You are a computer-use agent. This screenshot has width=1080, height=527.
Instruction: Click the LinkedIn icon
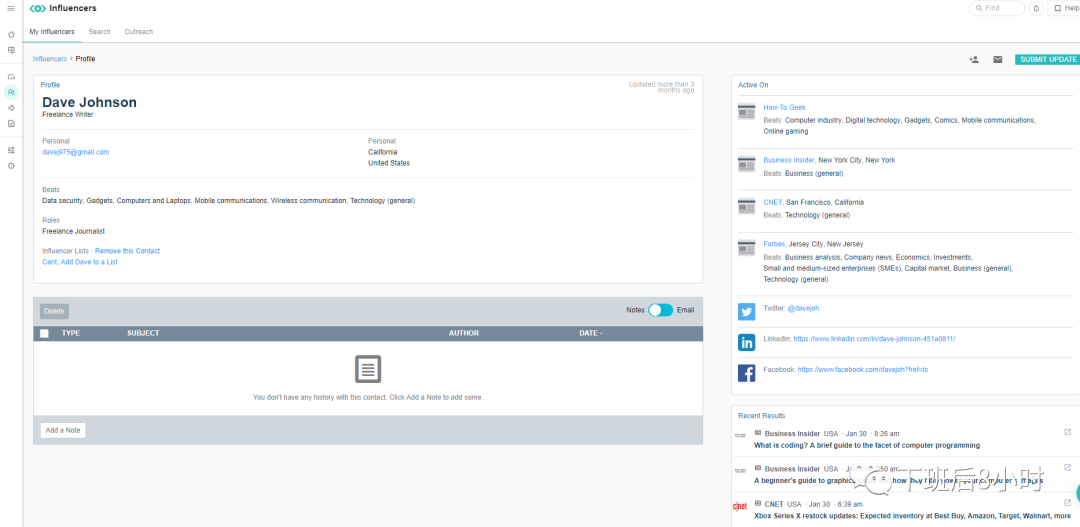(747, 342)
